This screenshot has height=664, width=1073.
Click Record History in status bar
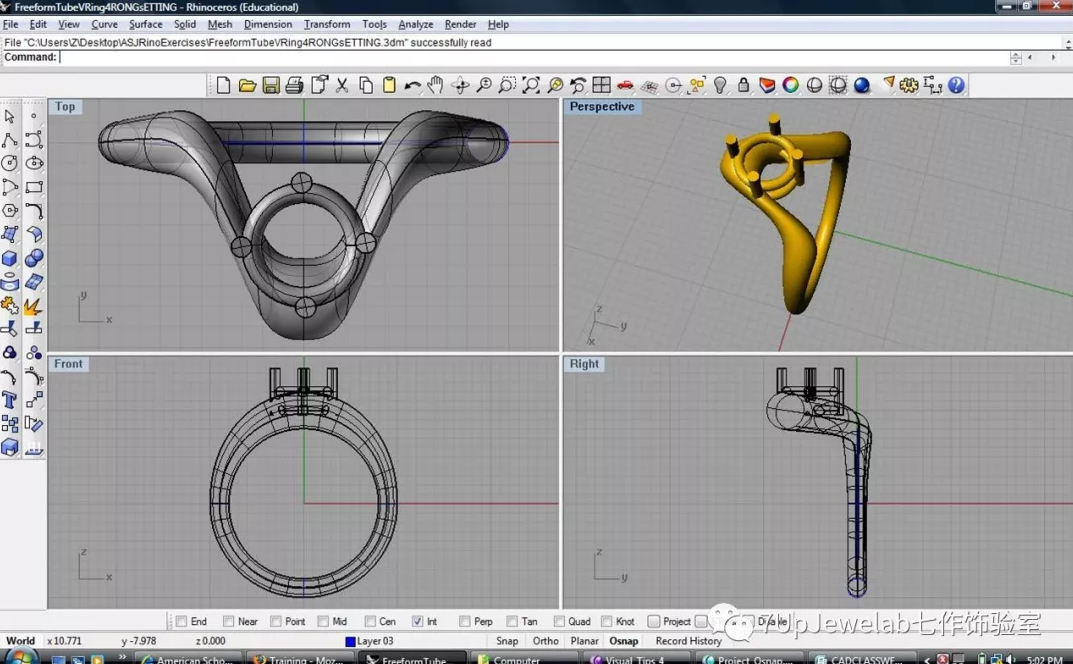point(688,641)
